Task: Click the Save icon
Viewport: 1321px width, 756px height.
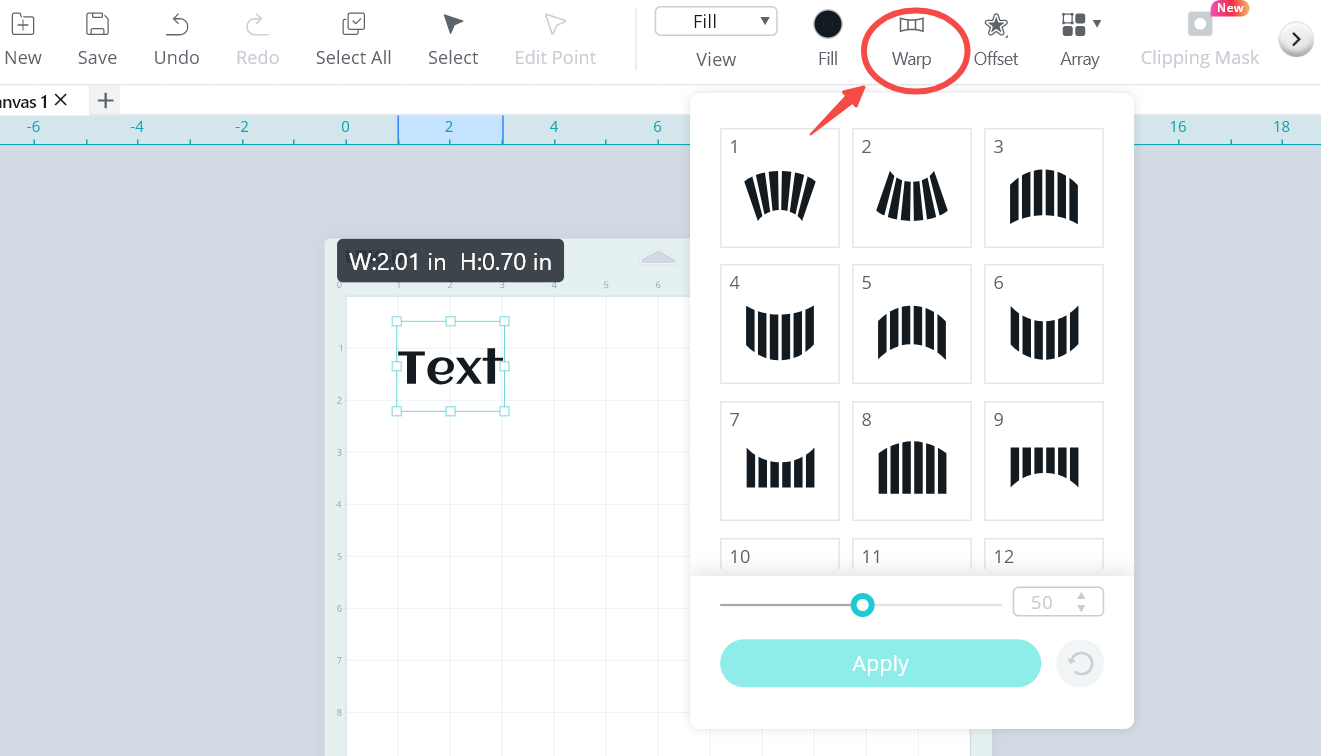Action: 97,26
